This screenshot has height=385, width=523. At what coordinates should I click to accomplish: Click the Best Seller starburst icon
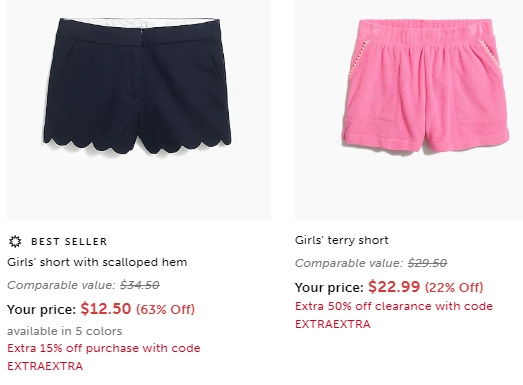point(15,241)
